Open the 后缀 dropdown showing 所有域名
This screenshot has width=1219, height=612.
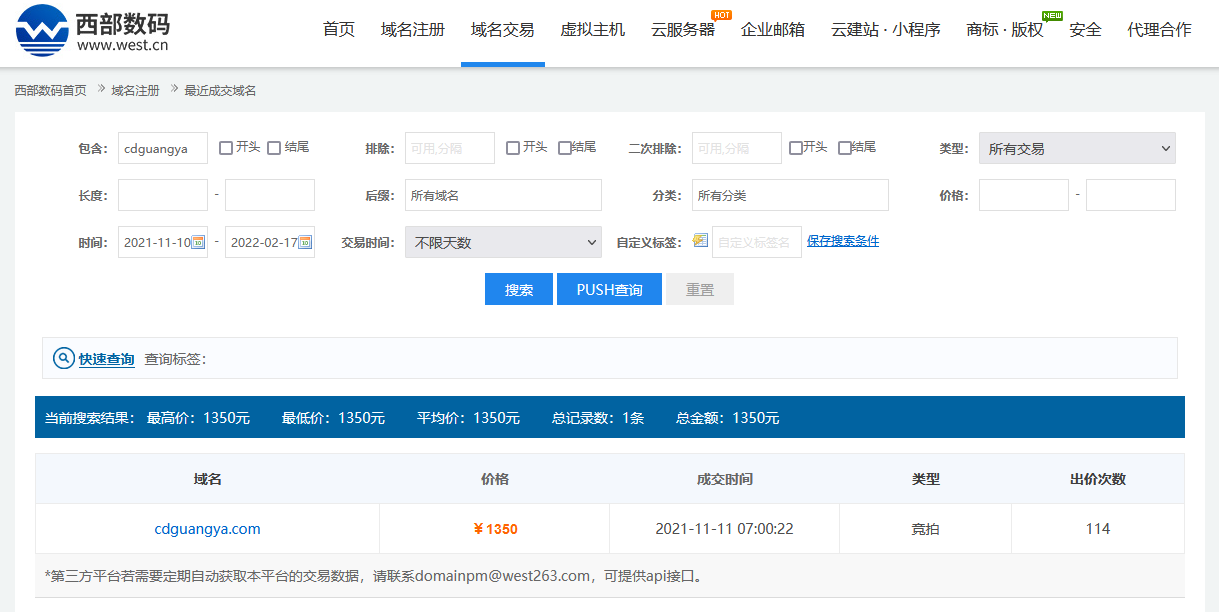(x=502, y=195)
